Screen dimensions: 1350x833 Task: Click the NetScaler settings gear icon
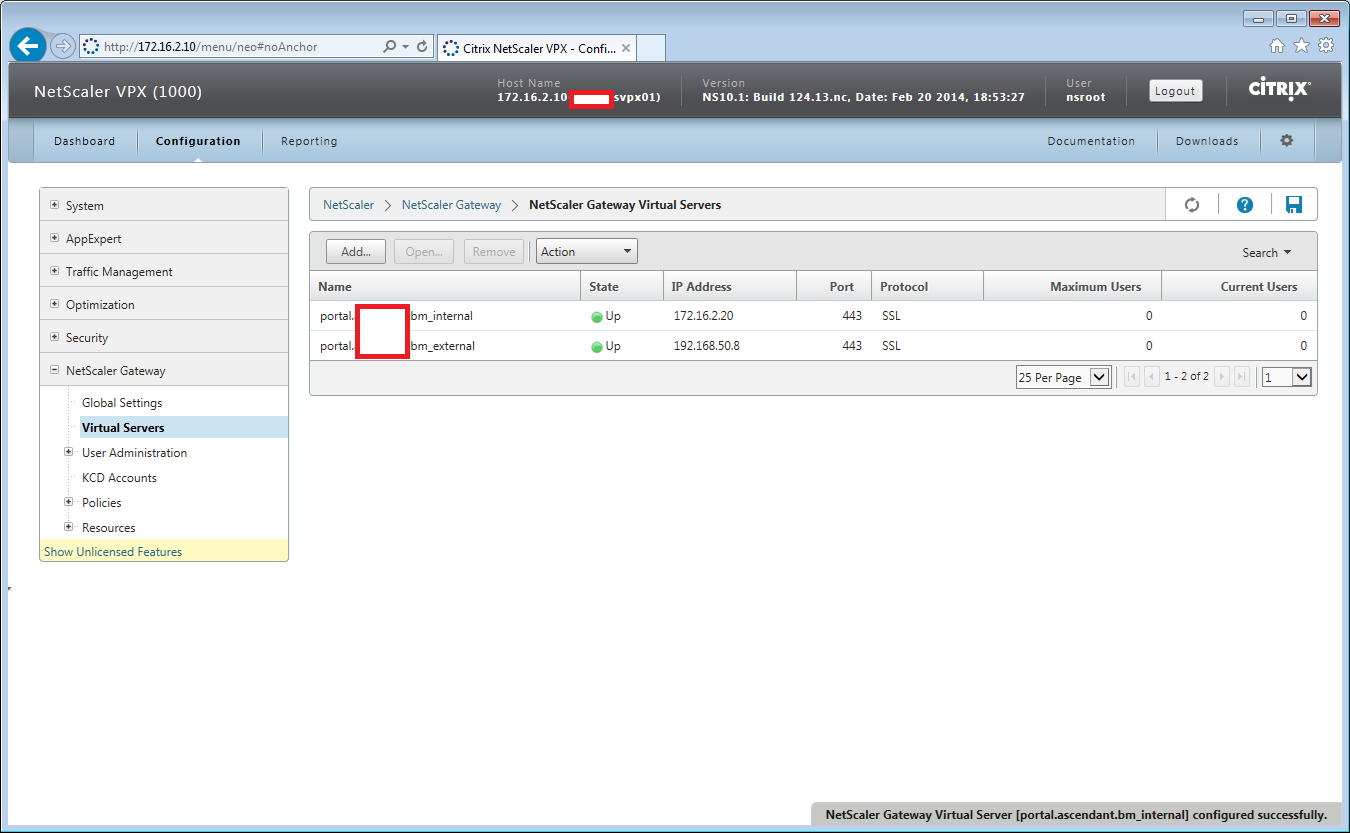(1287, 141)
